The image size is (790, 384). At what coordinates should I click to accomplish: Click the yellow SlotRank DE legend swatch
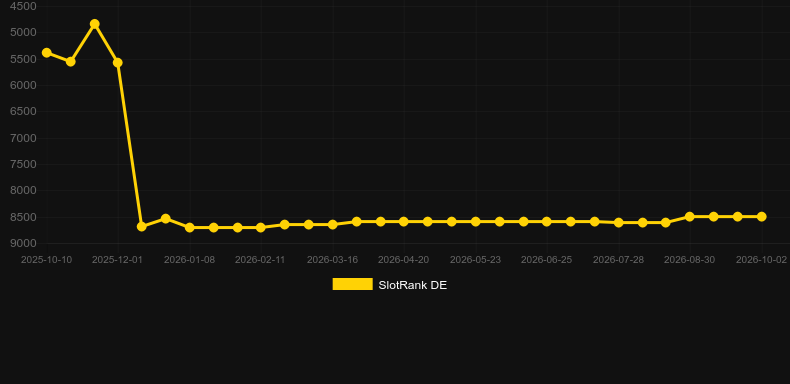click(353, 284)
